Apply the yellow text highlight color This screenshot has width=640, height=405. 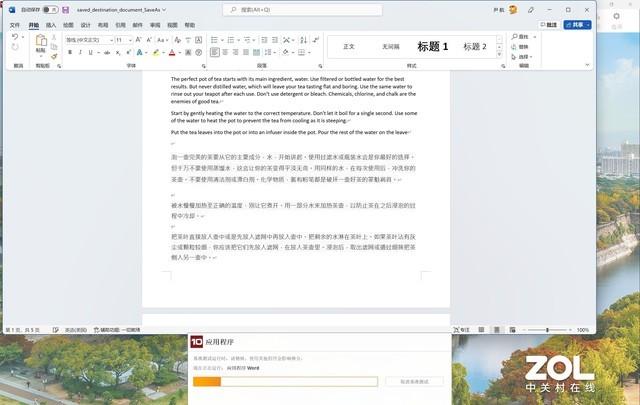coord(156,52)
